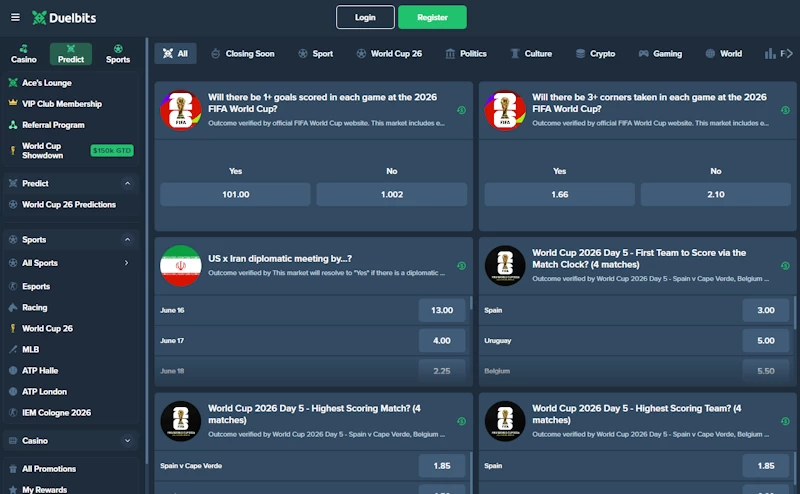Expand the All Sports submenu arrow
This screenshot has width=800, height=494.
(127, 263)
